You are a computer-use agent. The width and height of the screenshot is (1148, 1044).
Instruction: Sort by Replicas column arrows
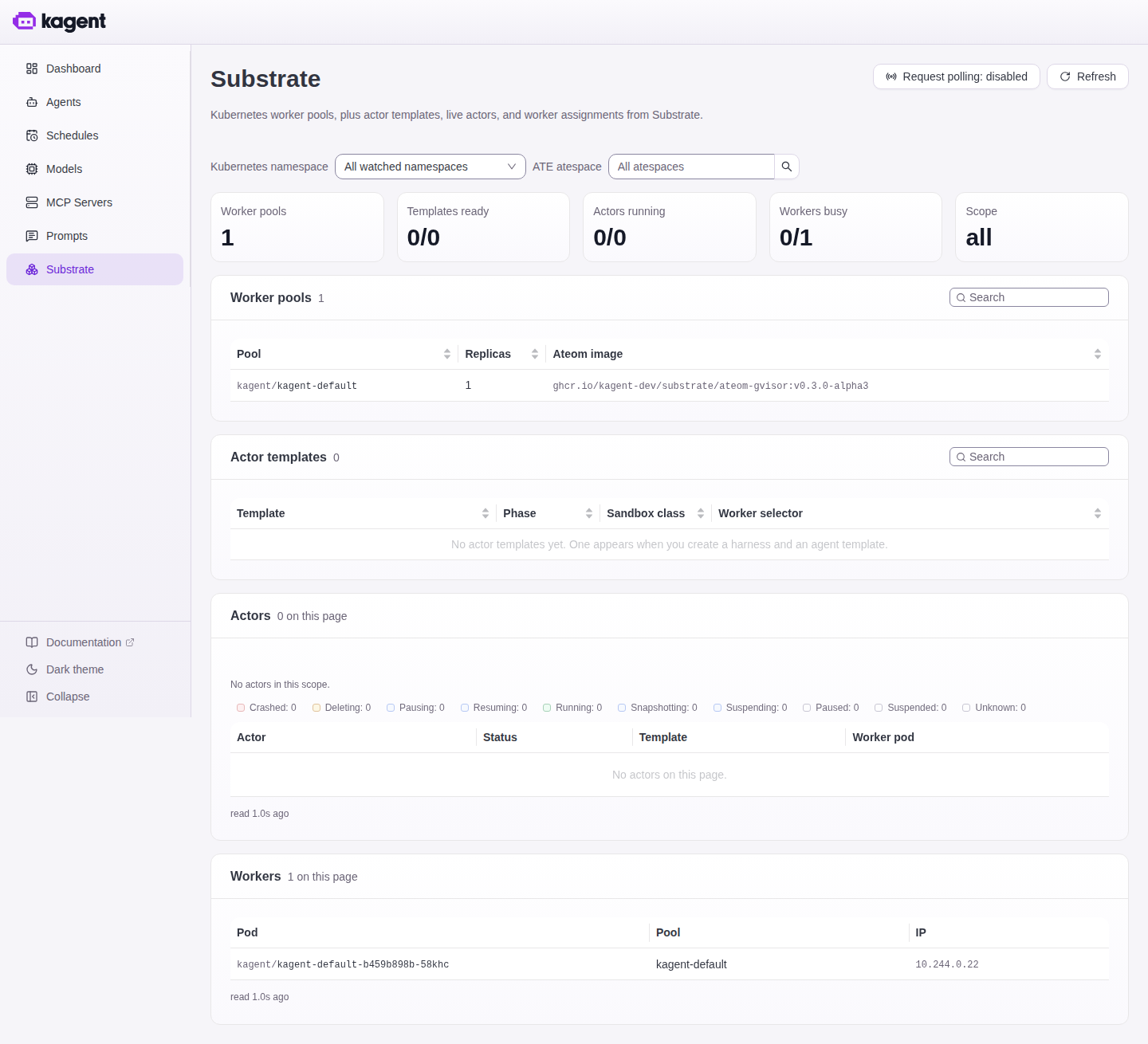pyautogui.click(x=535, y=354)
